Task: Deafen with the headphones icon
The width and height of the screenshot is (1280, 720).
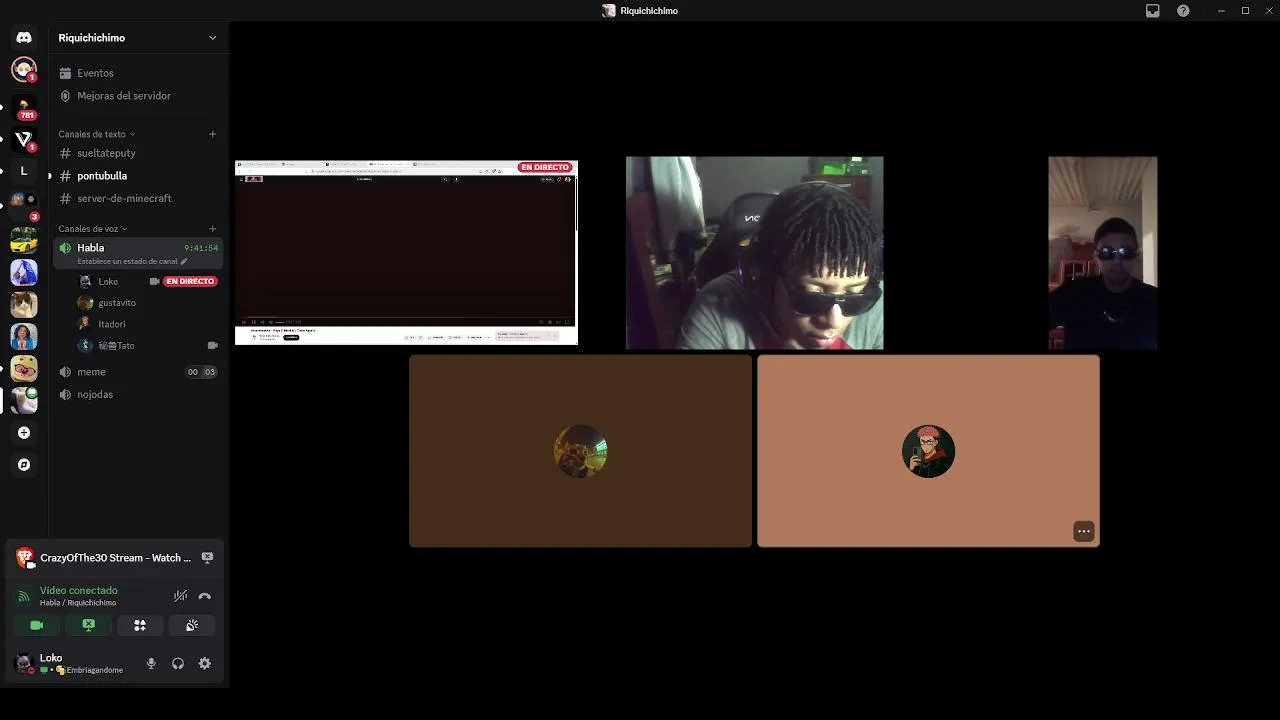Action: click(178, 664)
